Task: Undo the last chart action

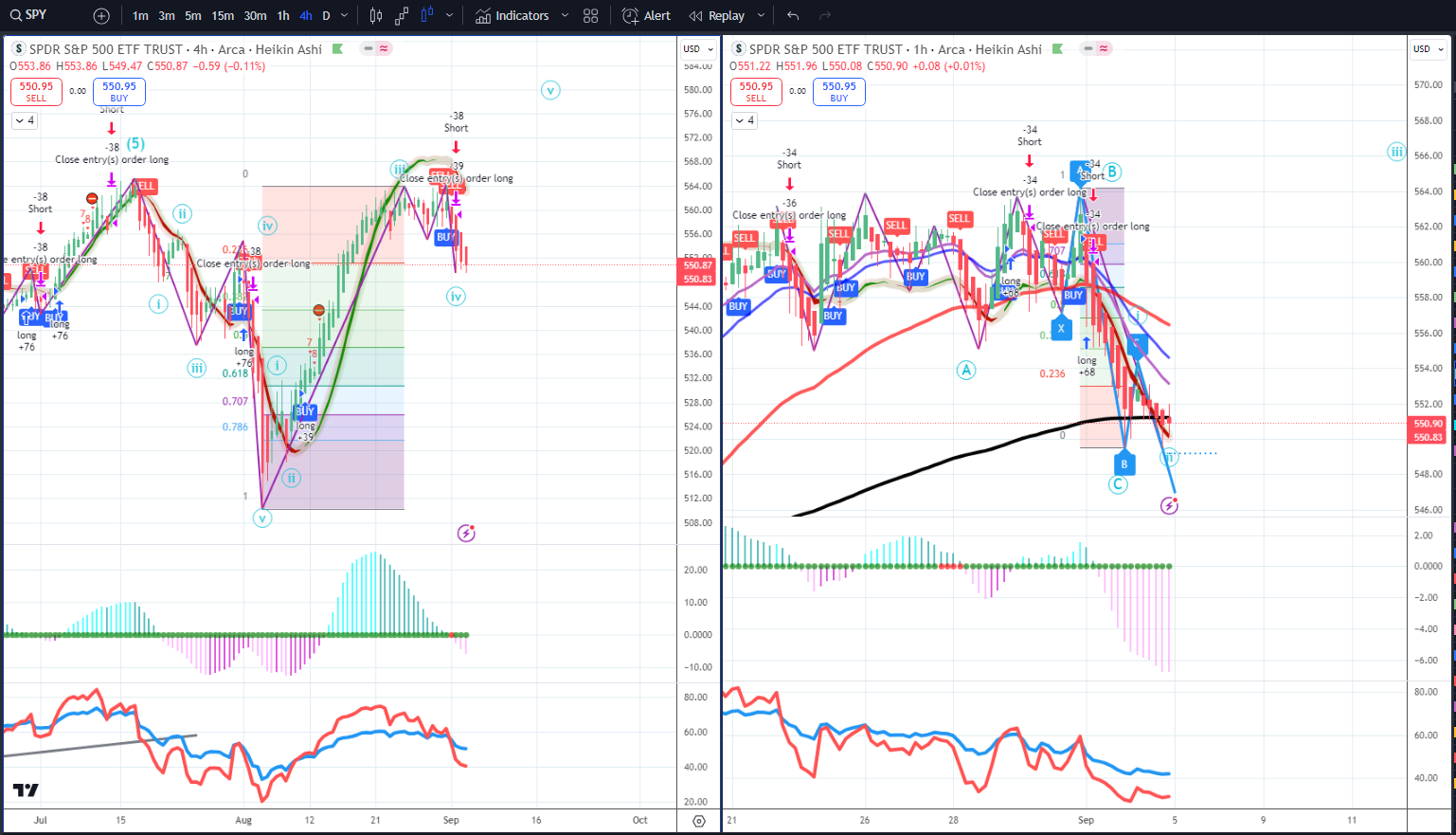Action: [793, 16]
